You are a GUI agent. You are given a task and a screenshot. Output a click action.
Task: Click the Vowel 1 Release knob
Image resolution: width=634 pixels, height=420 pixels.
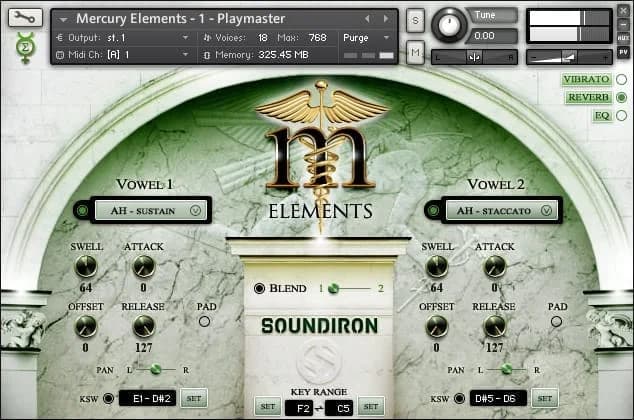[x=144, y=327]
